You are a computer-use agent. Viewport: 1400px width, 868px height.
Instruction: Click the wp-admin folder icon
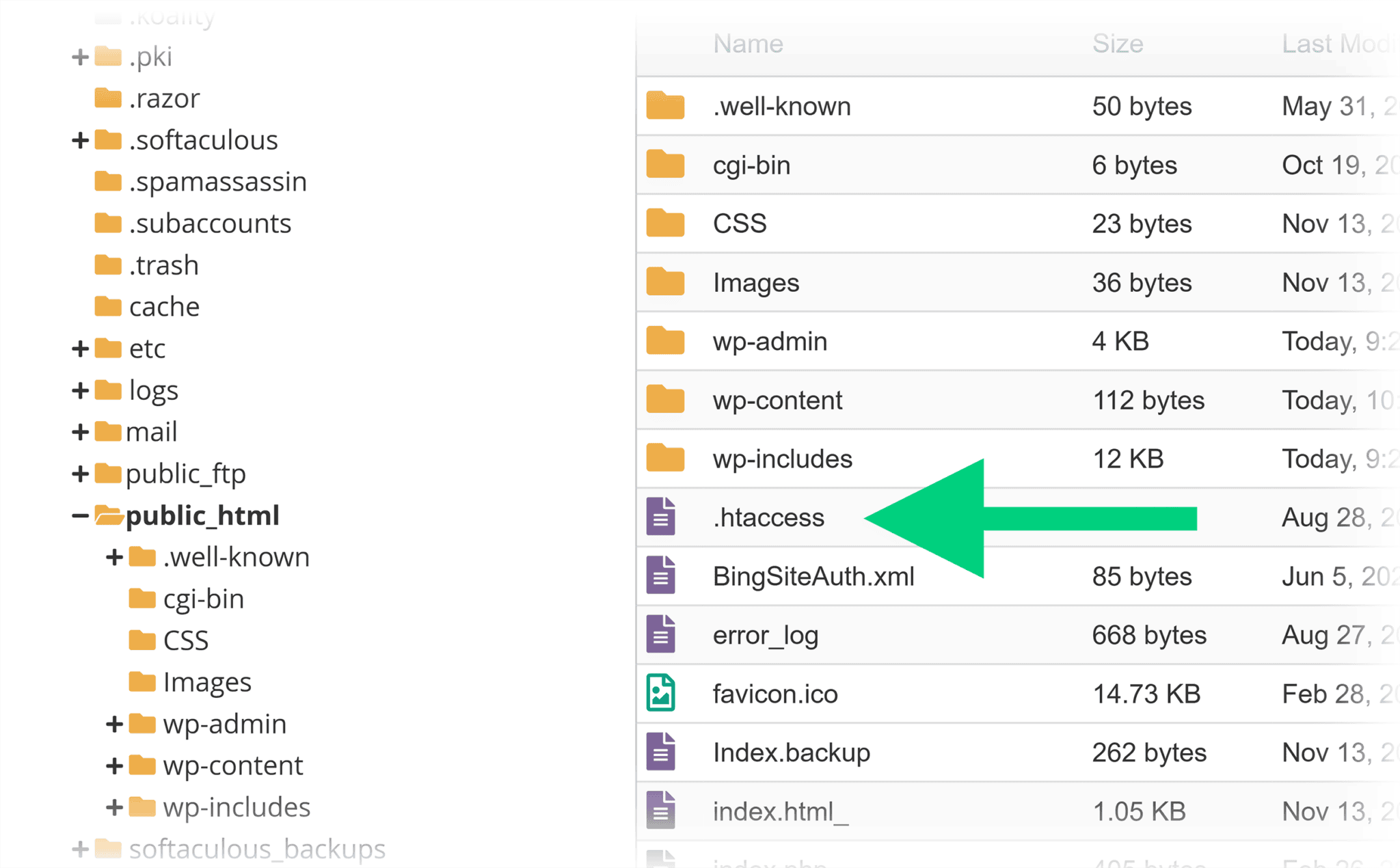click(x=665, y=341)
